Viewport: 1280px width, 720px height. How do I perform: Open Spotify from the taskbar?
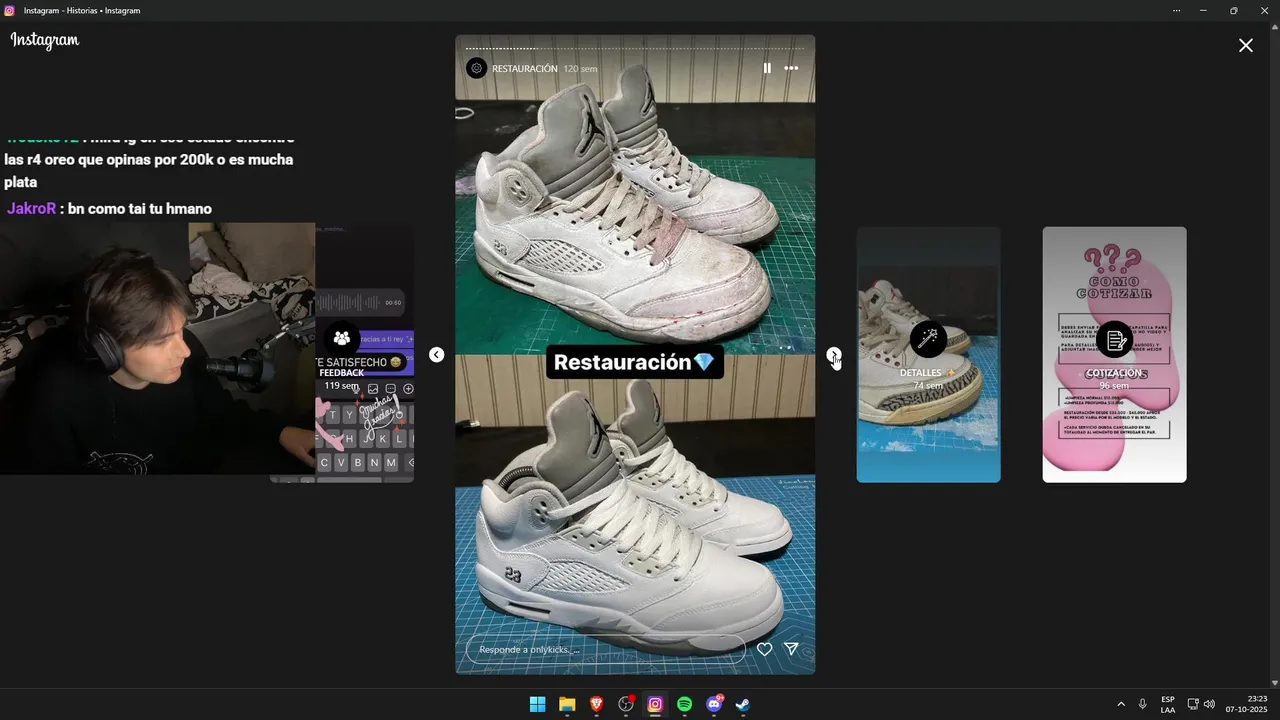[x=684, y=704]
